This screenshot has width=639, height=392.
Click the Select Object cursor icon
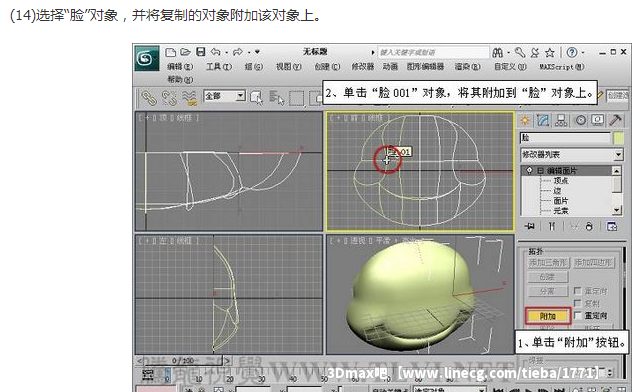point(257,98)
